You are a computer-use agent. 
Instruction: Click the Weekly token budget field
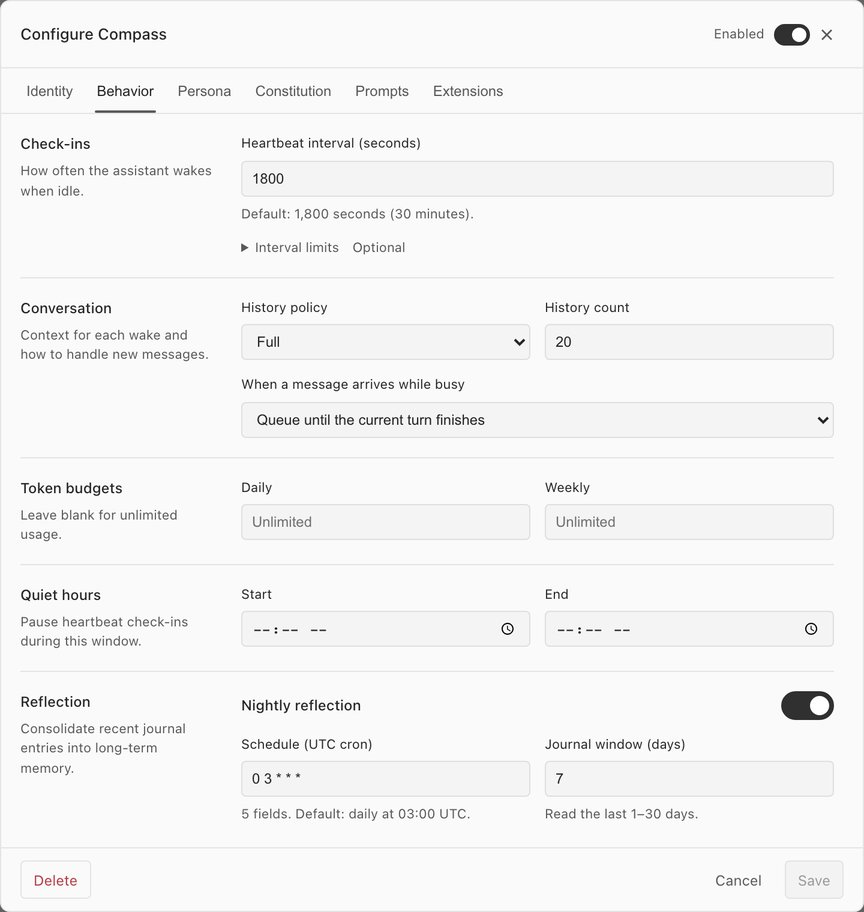click(689, 522)
